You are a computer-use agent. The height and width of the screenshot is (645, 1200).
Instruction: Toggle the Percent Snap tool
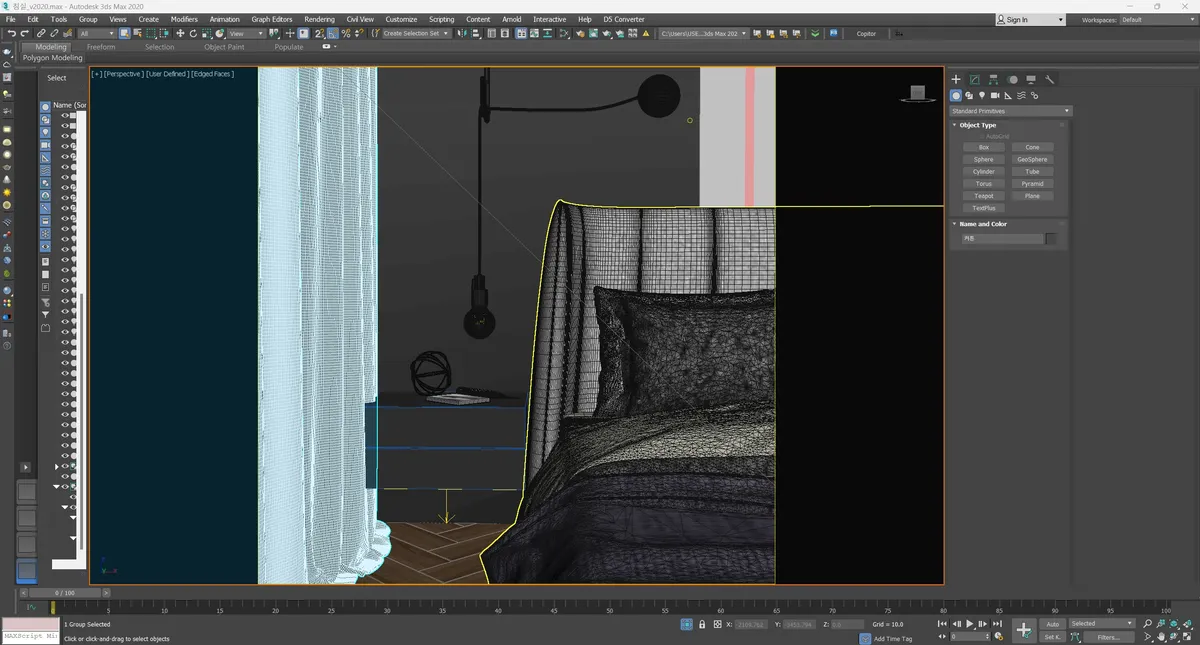pyautogui.click(x=345, y=34)
